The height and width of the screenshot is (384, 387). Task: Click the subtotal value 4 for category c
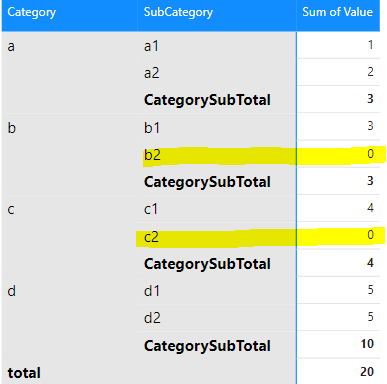(x=370, y=263)
